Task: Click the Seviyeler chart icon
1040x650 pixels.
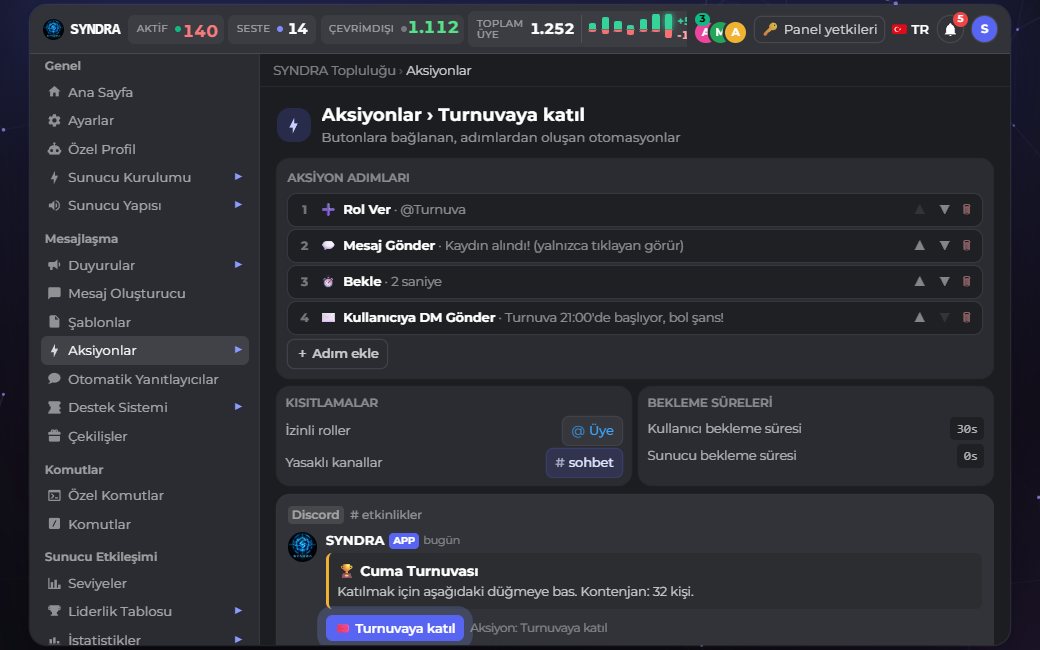Action: pyautogui.click(x=54, y=583)
